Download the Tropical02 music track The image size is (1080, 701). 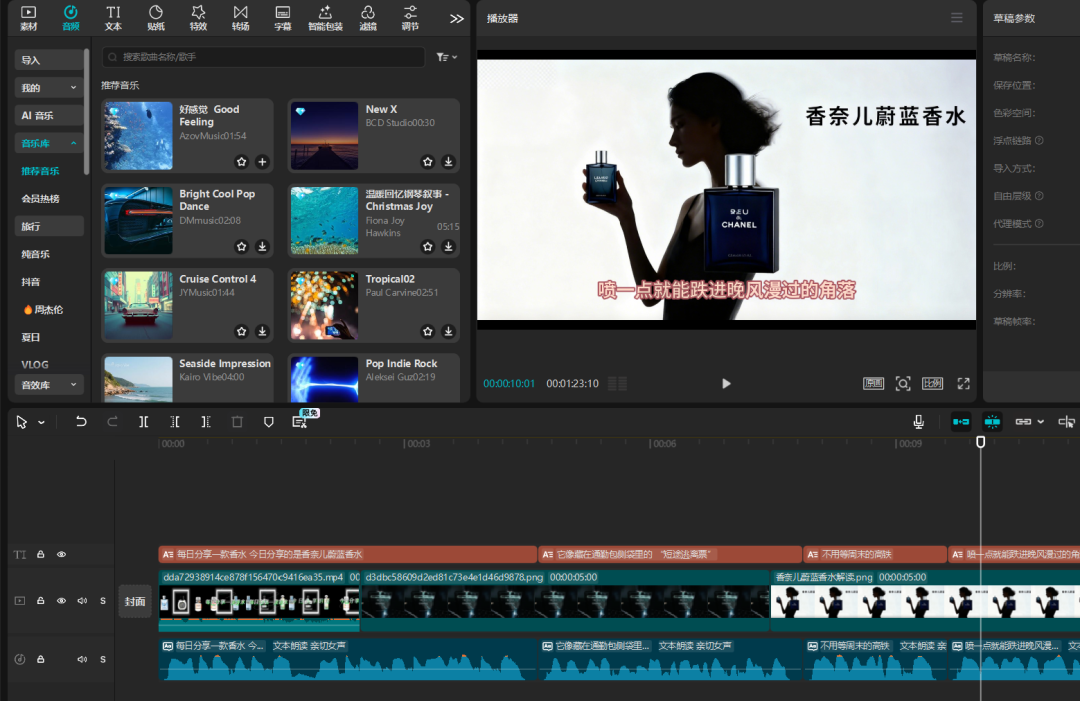[x=448, y=331]
